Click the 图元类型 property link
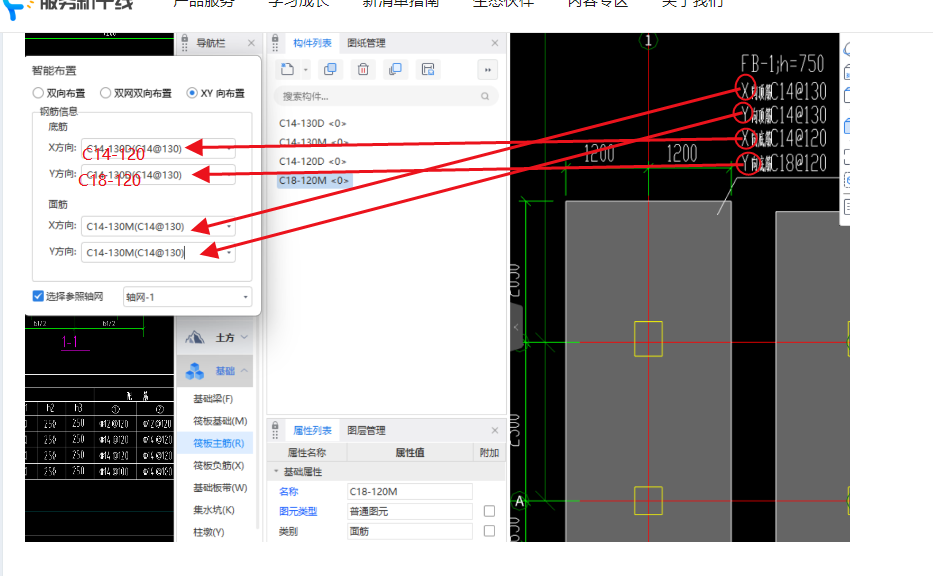The image size is (933, 576). tap(298, 511)
